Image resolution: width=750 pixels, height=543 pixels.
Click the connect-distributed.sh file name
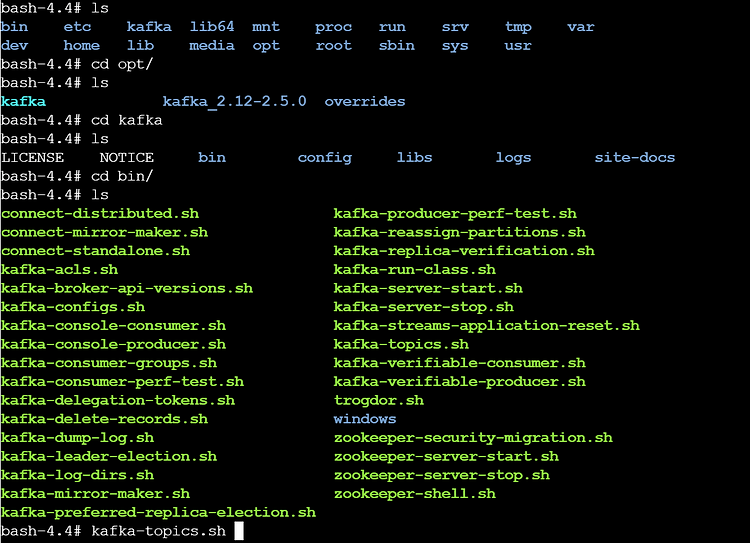100,213
